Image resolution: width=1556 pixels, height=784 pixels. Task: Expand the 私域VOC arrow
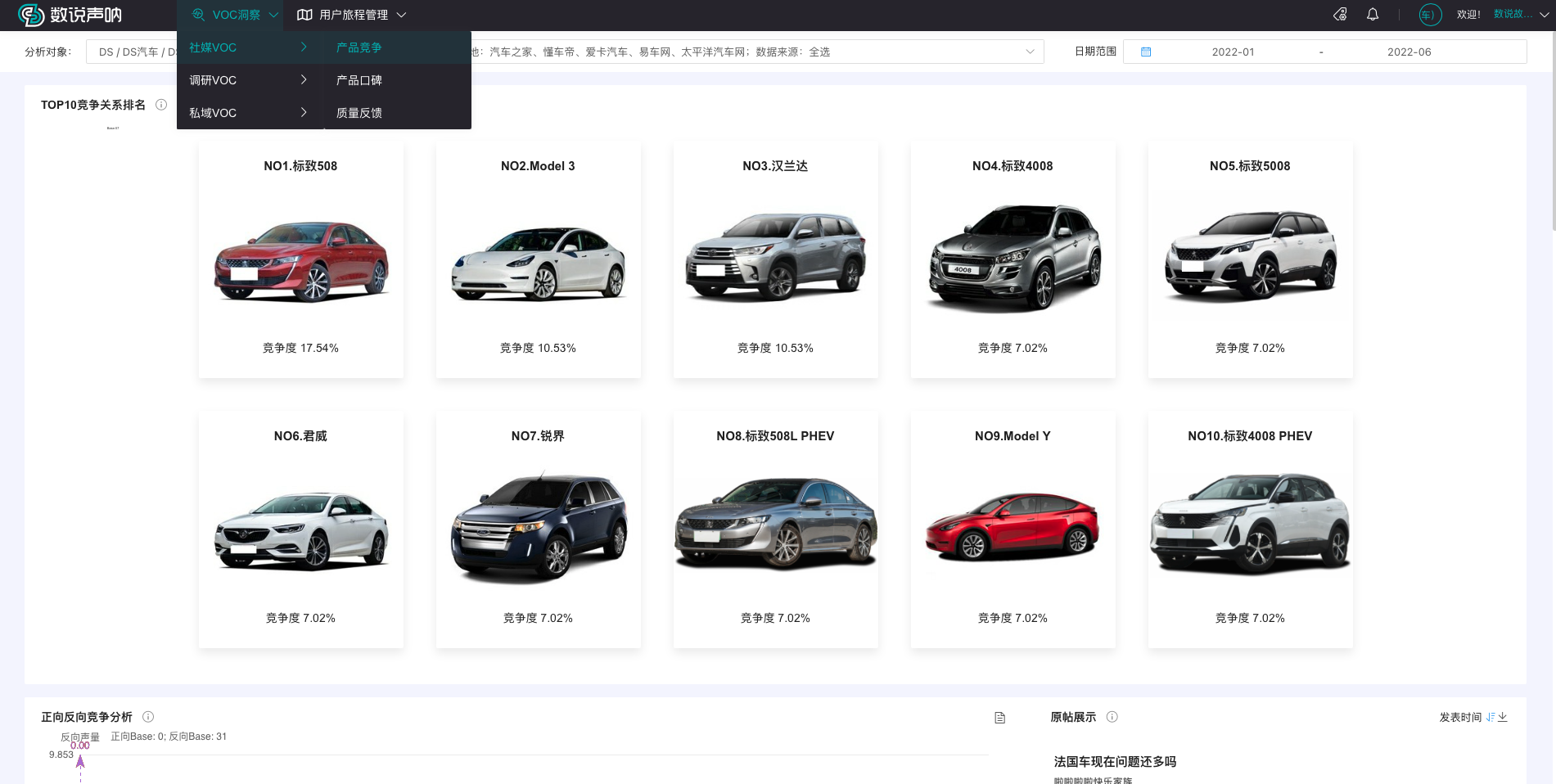tap(304, 113)
